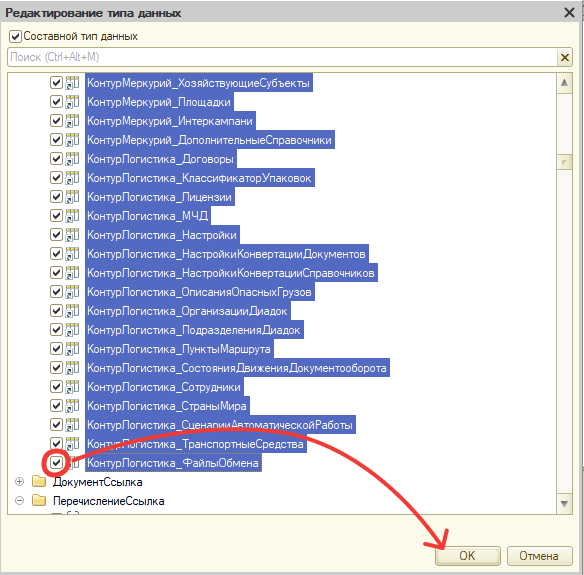Screen dimensions: 584x575
Task: Click catalog icon beside КонтурМеркурий_Площадки
Action: tap(73, 102)
